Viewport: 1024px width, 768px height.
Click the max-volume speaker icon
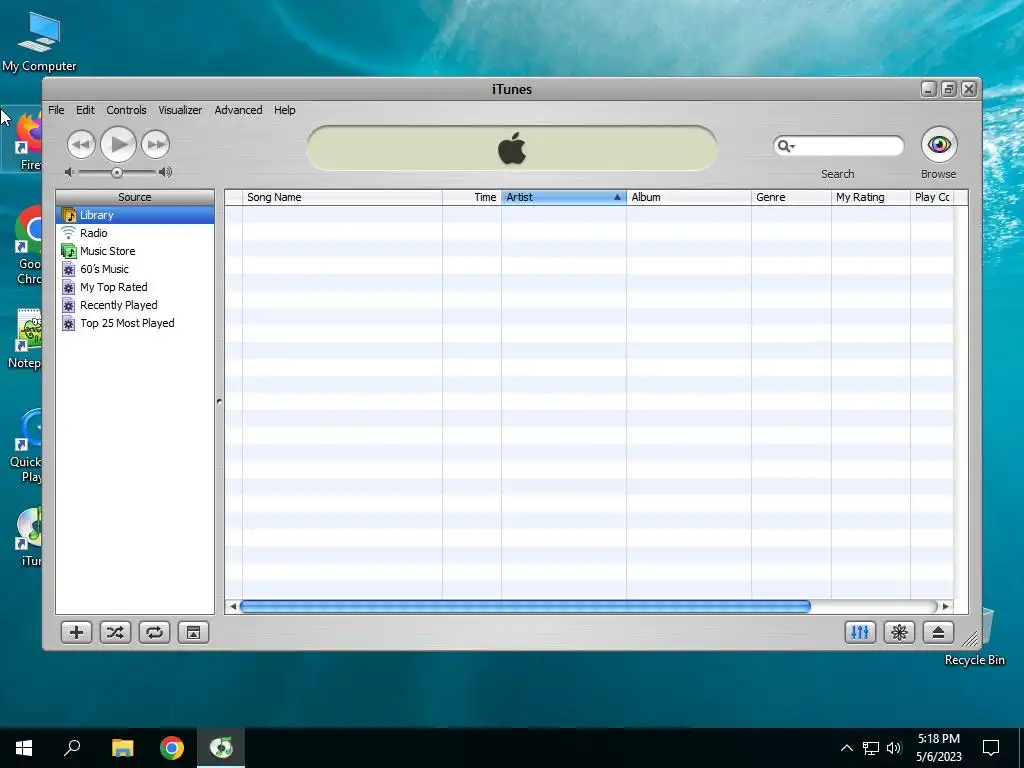point(165,172)
